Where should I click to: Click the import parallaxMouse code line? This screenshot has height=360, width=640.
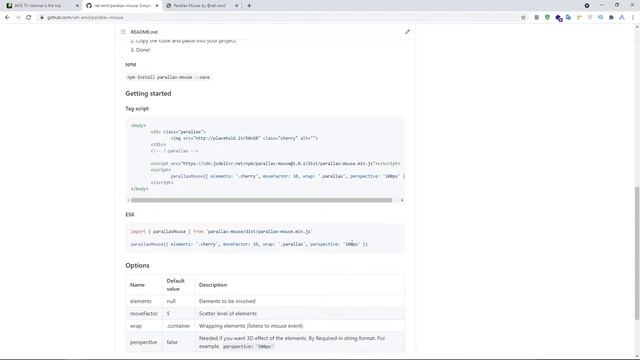pyautogui.click(x=221, y=231)
